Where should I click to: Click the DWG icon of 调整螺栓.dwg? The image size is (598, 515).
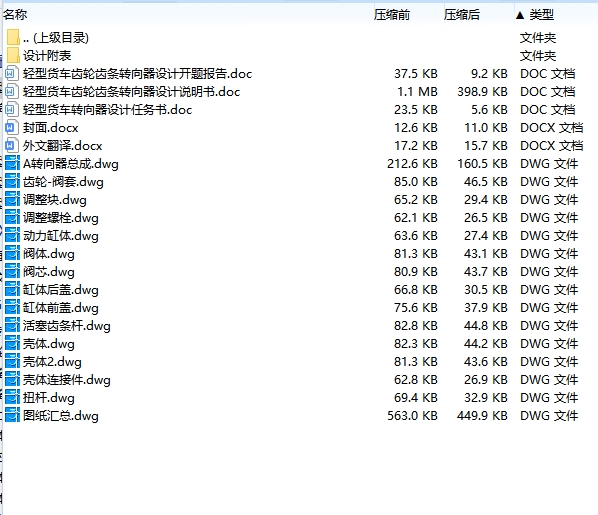point(13,217)
